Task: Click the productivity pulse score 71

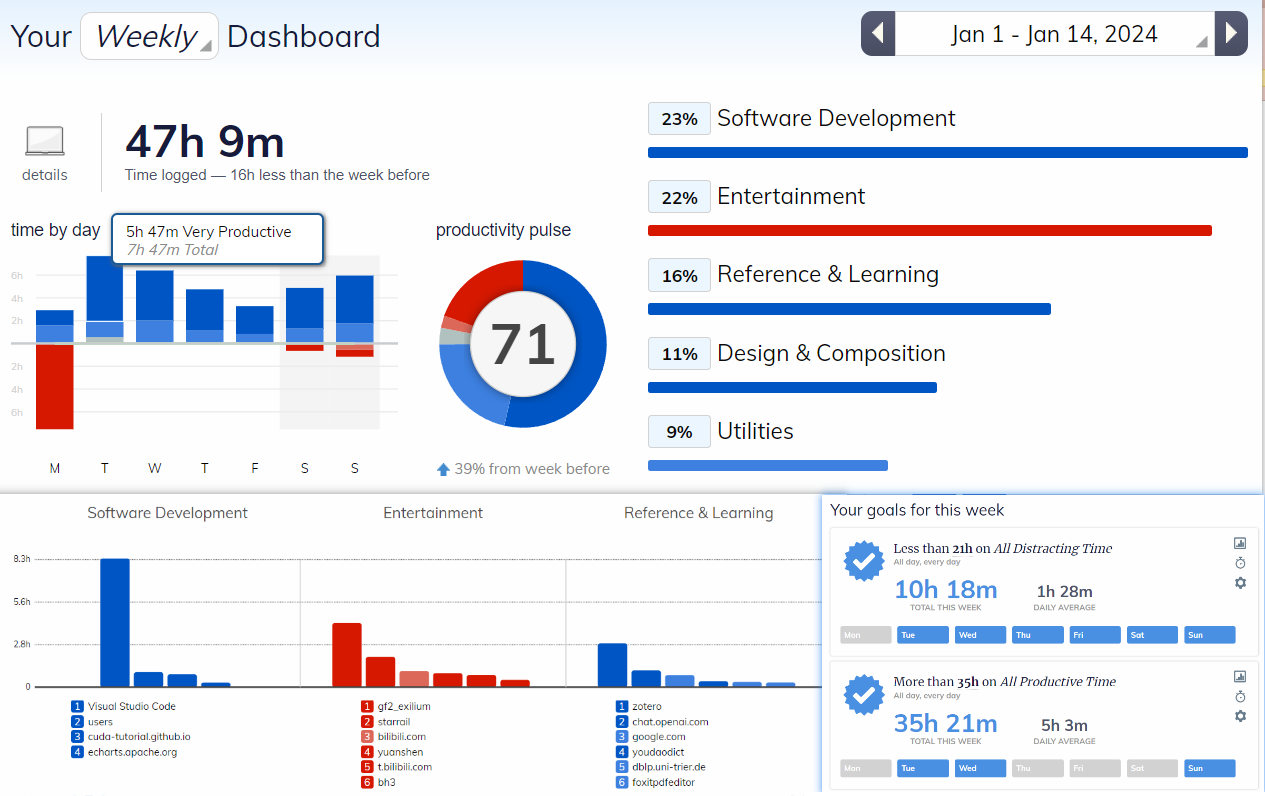Action: (x=523, y=344)
